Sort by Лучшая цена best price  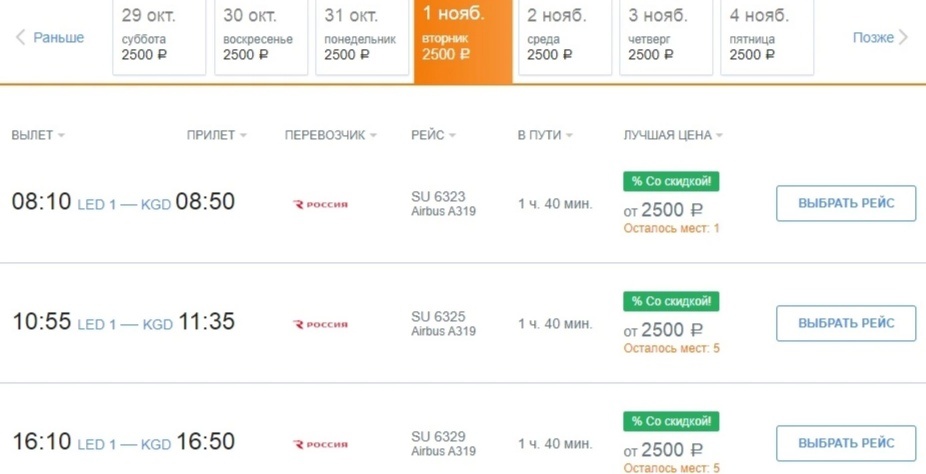[672, 135]
